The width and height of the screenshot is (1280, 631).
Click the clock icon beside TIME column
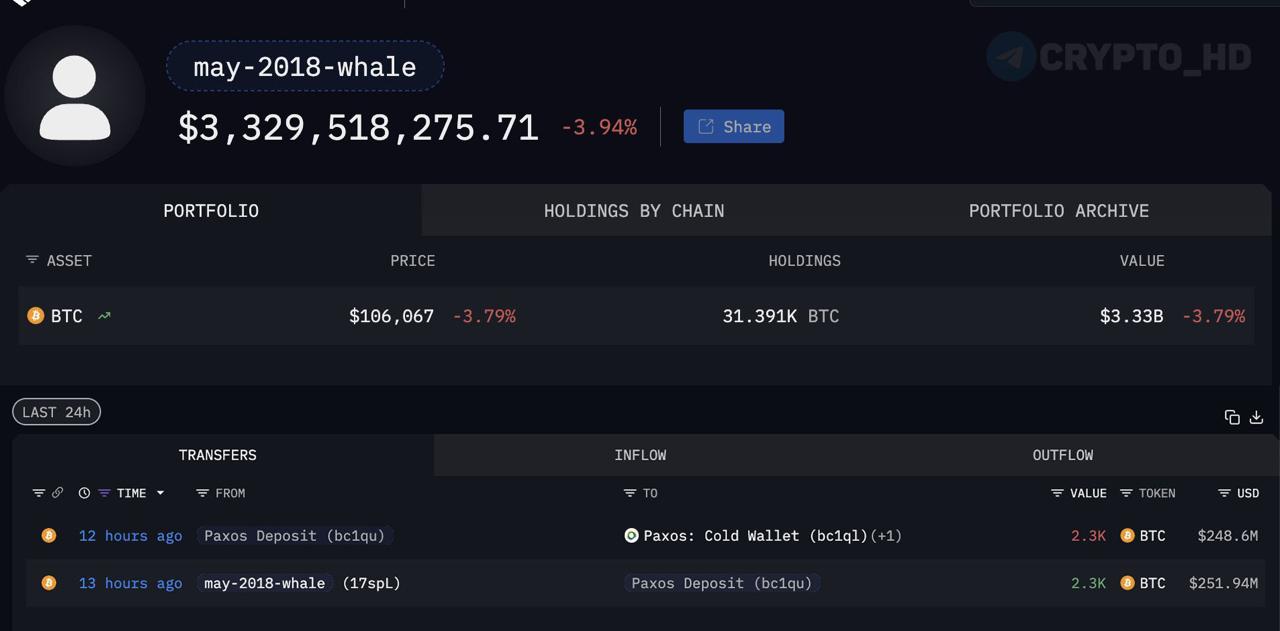pos(84,493)
